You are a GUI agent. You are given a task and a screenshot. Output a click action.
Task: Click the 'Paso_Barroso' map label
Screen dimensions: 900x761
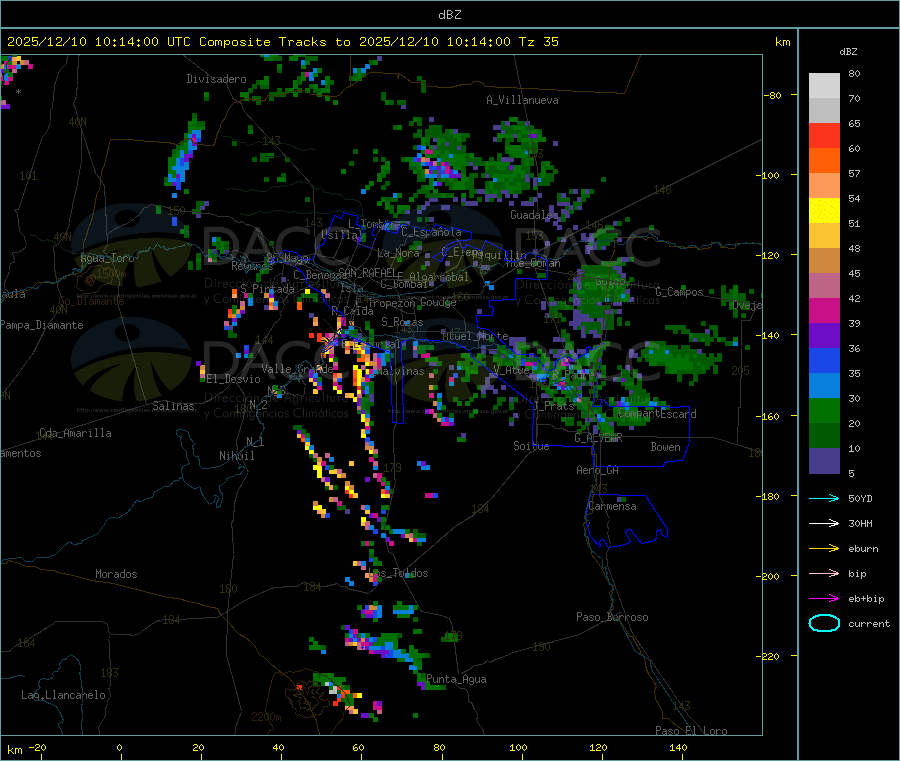click(612, 617)
